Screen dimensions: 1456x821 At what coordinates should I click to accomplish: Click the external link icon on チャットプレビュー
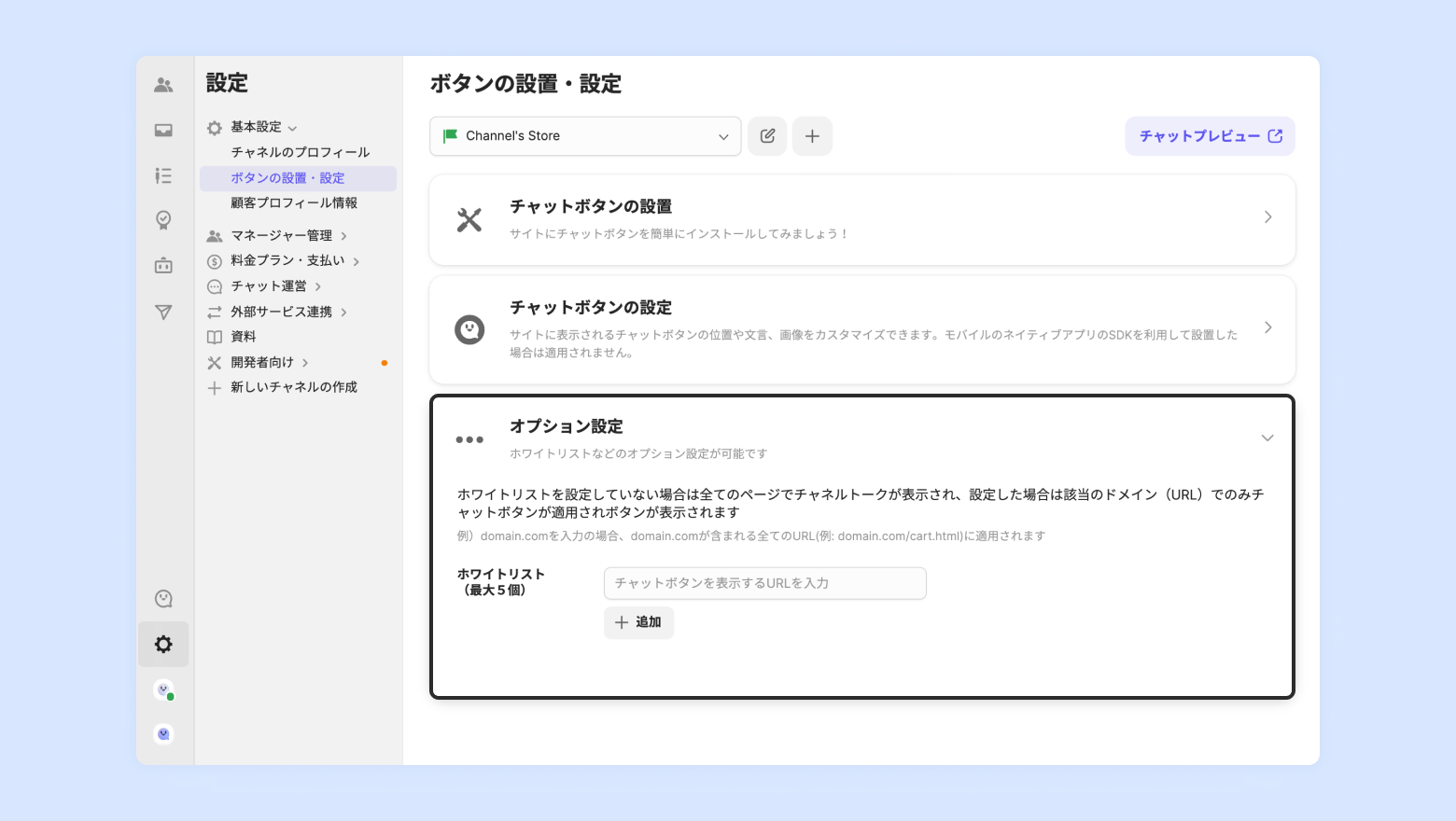tap(1275, 136)
